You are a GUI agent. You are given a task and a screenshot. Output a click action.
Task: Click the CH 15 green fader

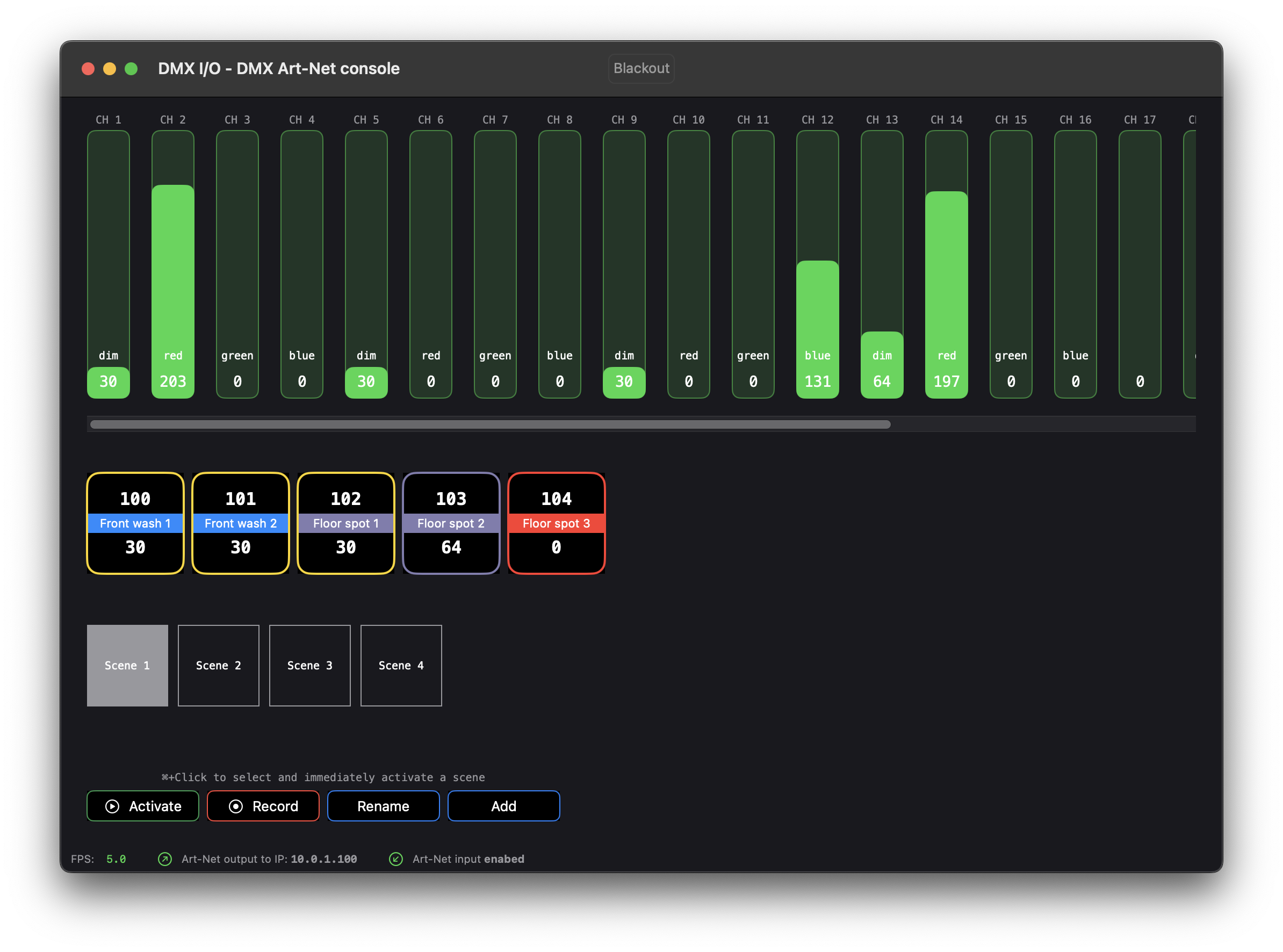[x=1011, y=264]
